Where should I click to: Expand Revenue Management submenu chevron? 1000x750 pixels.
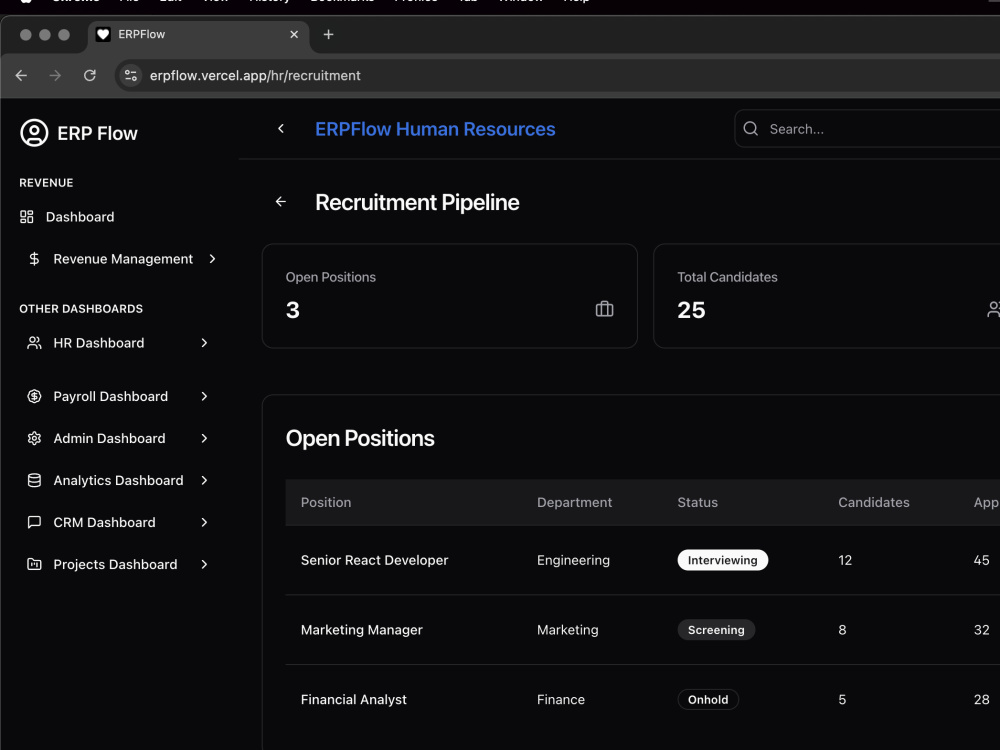click(x=212, y=259)
